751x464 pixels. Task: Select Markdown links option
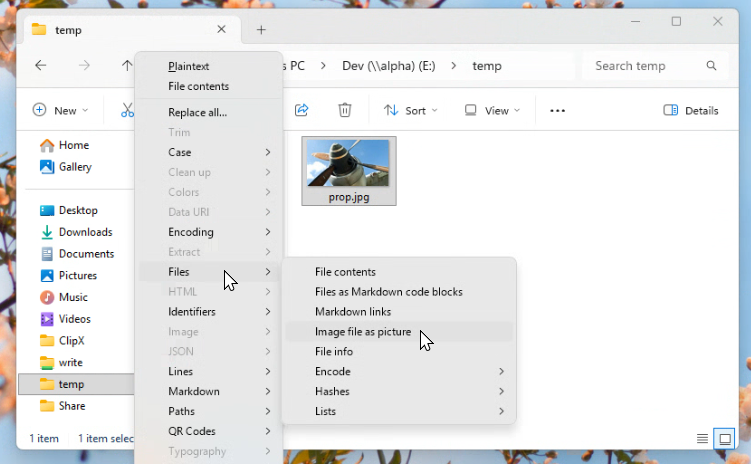(x=399, y=312)
